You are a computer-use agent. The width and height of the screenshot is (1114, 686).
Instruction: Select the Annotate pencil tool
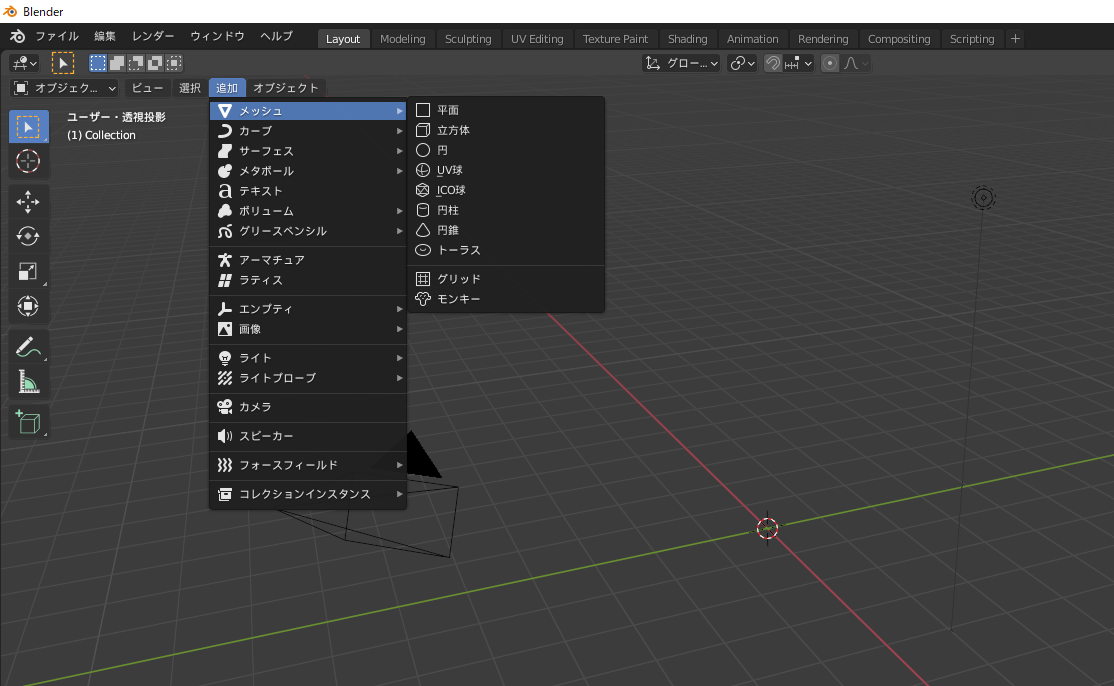tap(28, 347)
